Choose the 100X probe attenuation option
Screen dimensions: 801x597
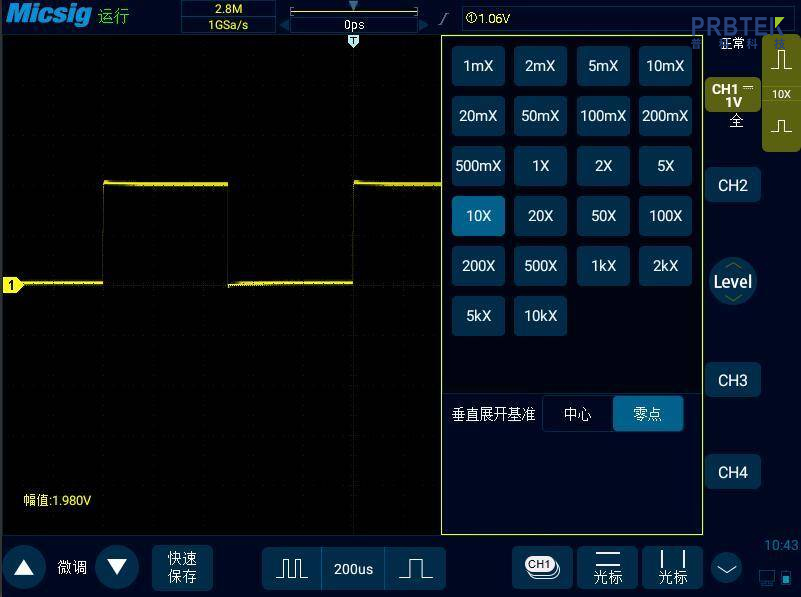(665, 216)
